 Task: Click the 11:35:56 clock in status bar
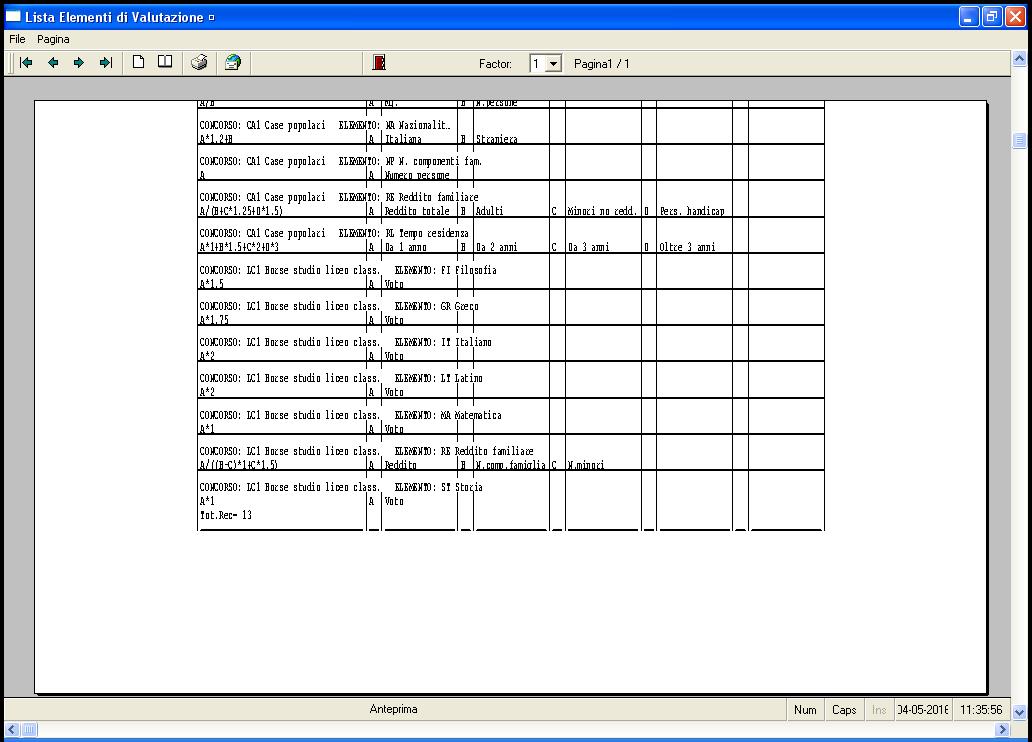(x=981, y=710)
